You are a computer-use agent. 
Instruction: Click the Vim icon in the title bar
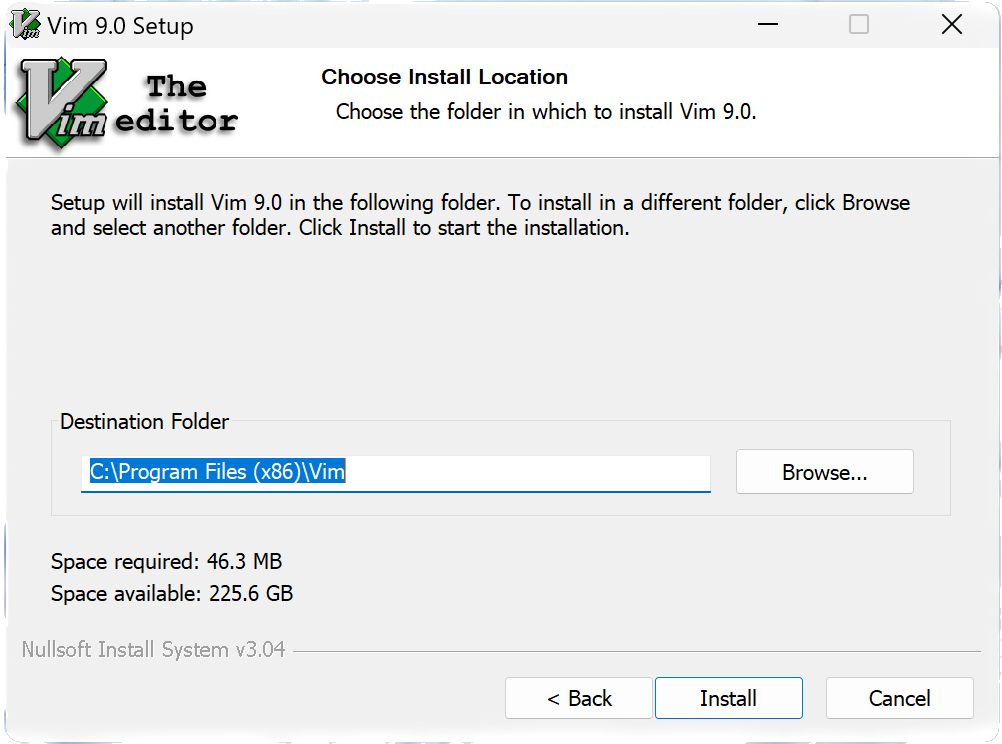click(26, 25)
